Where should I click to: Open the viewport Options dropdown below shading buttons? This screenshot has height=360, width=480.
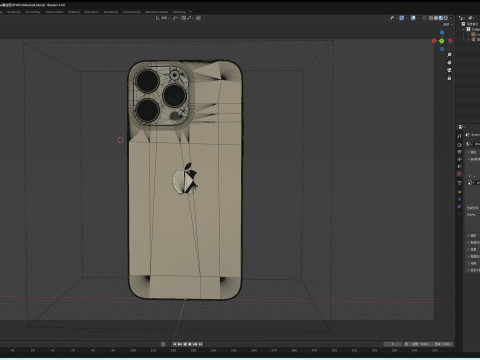448,25
